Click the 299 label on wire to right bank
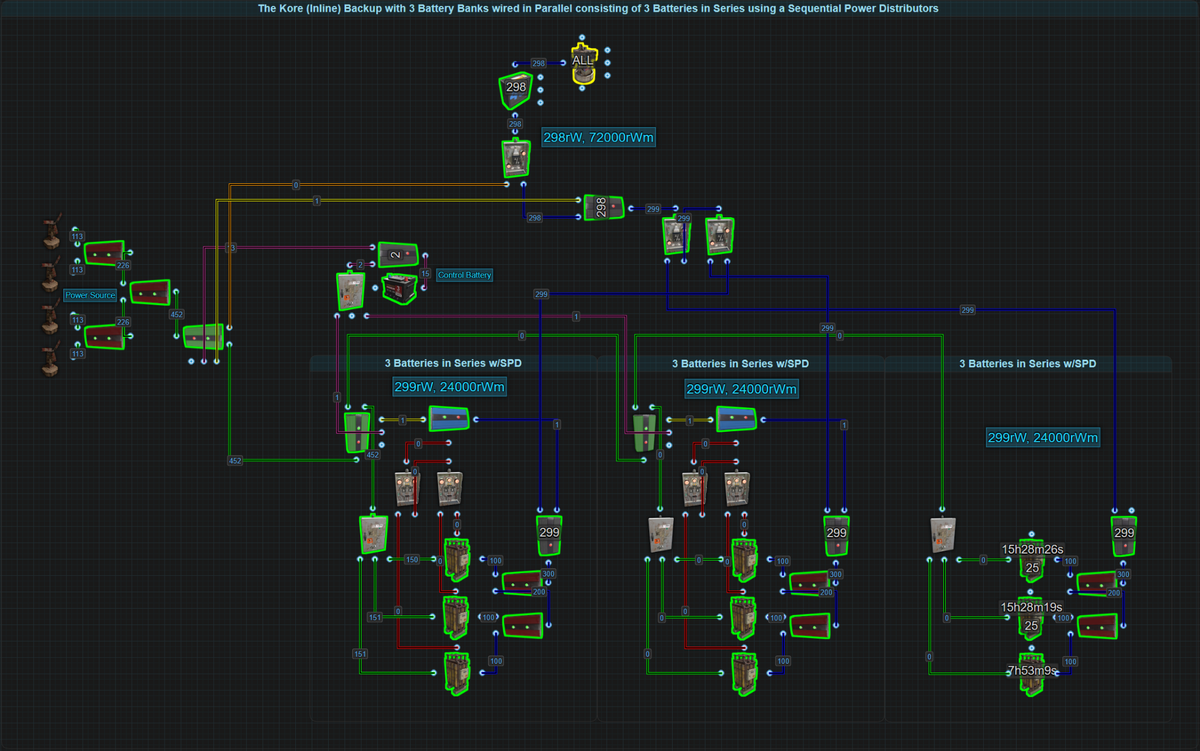The image size is (1200, 751). coord(967,310)
